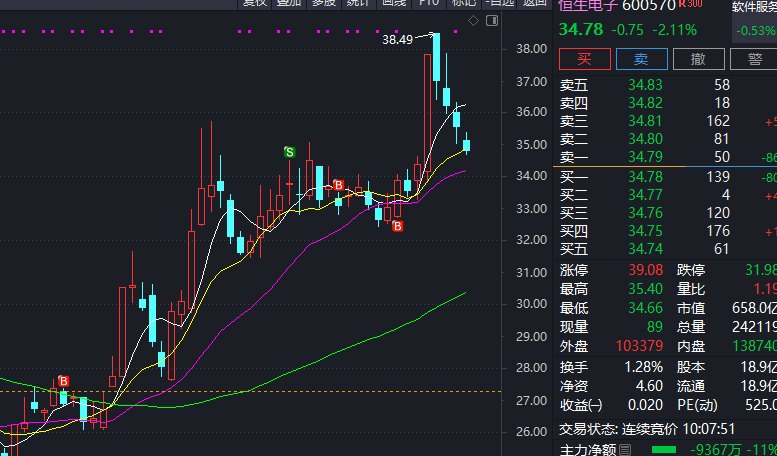Click the 返回 back button

click(x=535, y=2)
